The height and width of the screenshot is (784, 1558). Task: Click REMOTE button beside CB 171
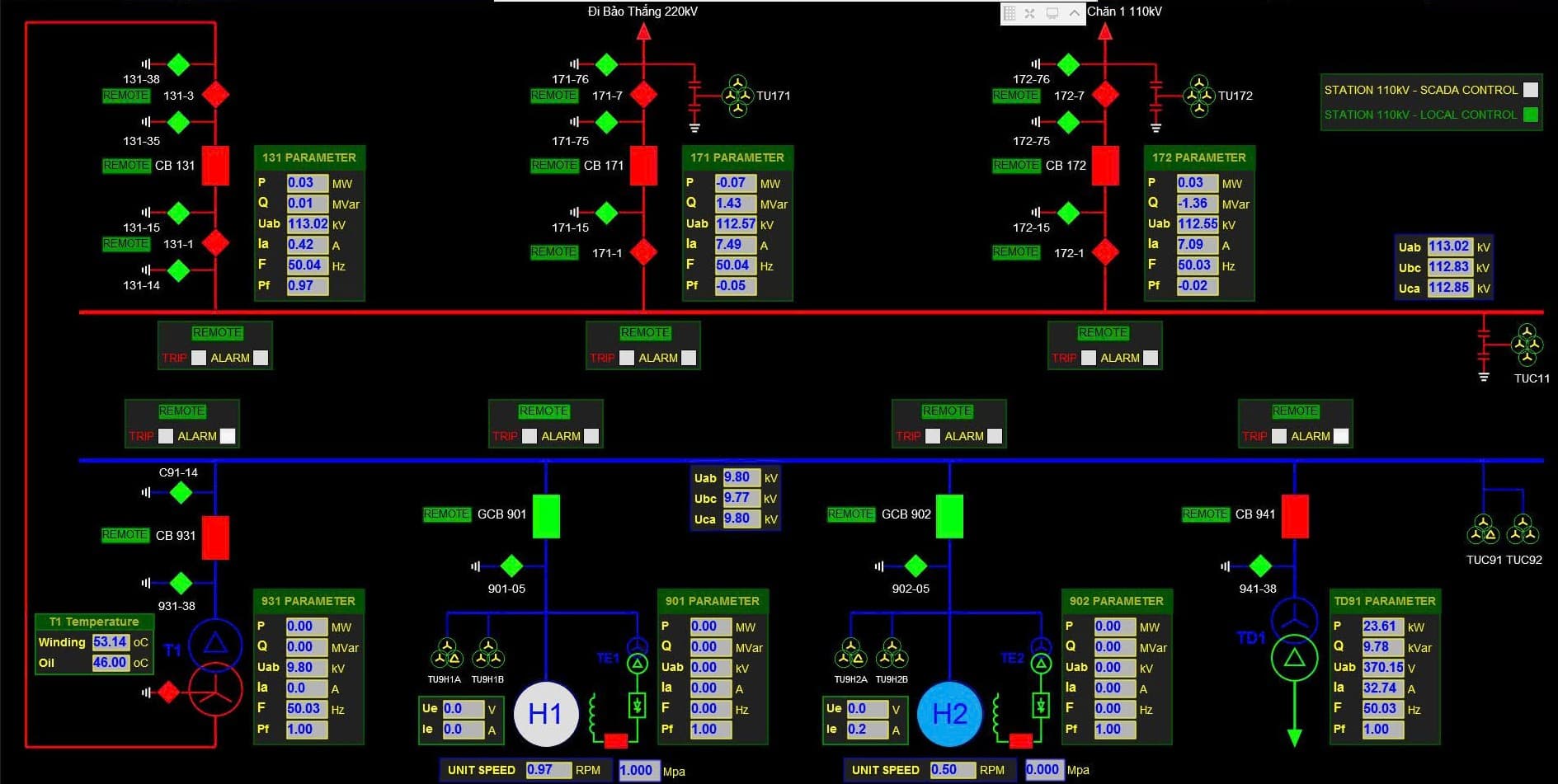point(554,165)
